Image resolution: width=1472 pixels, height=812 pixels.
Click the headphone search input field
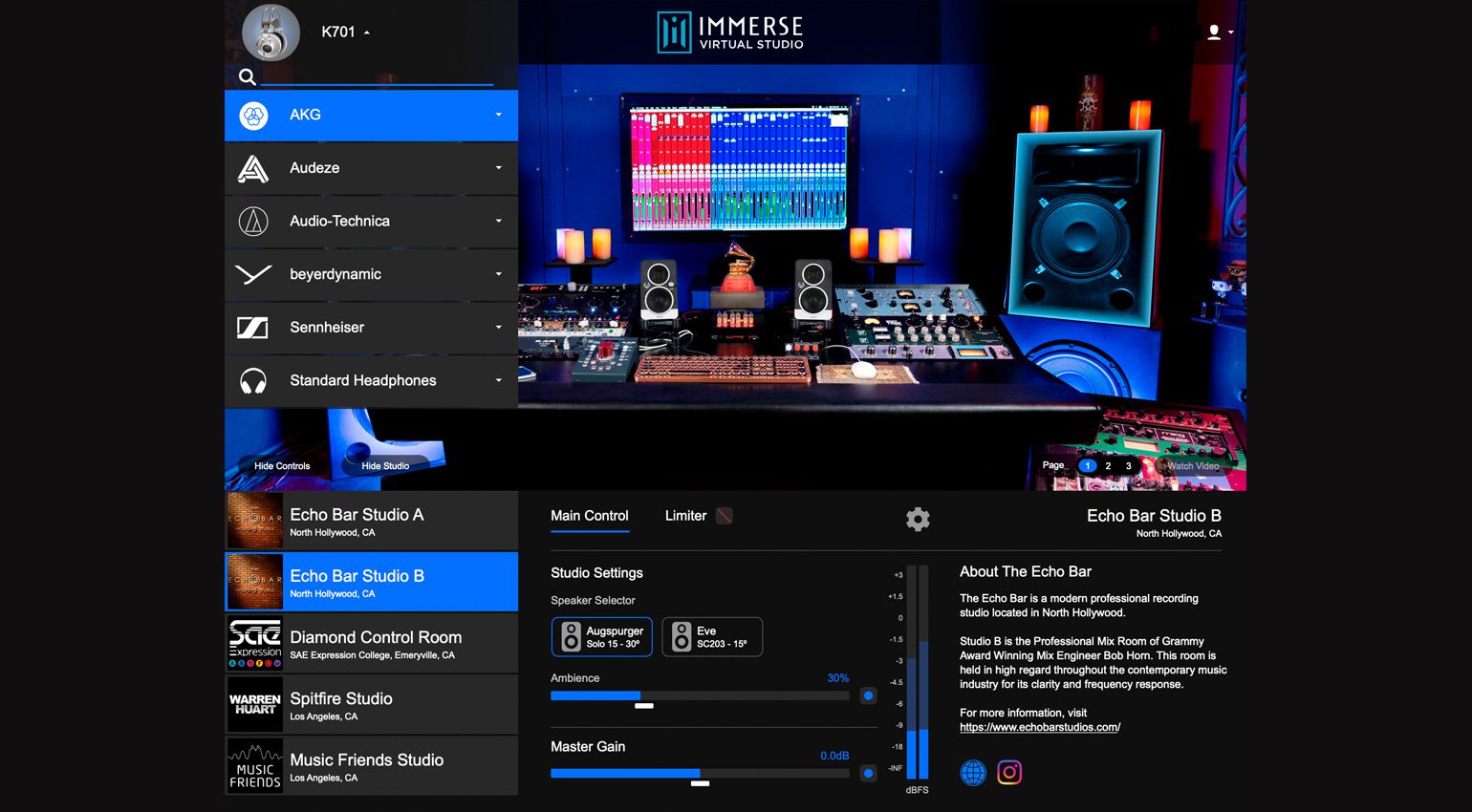coord(377,75)
